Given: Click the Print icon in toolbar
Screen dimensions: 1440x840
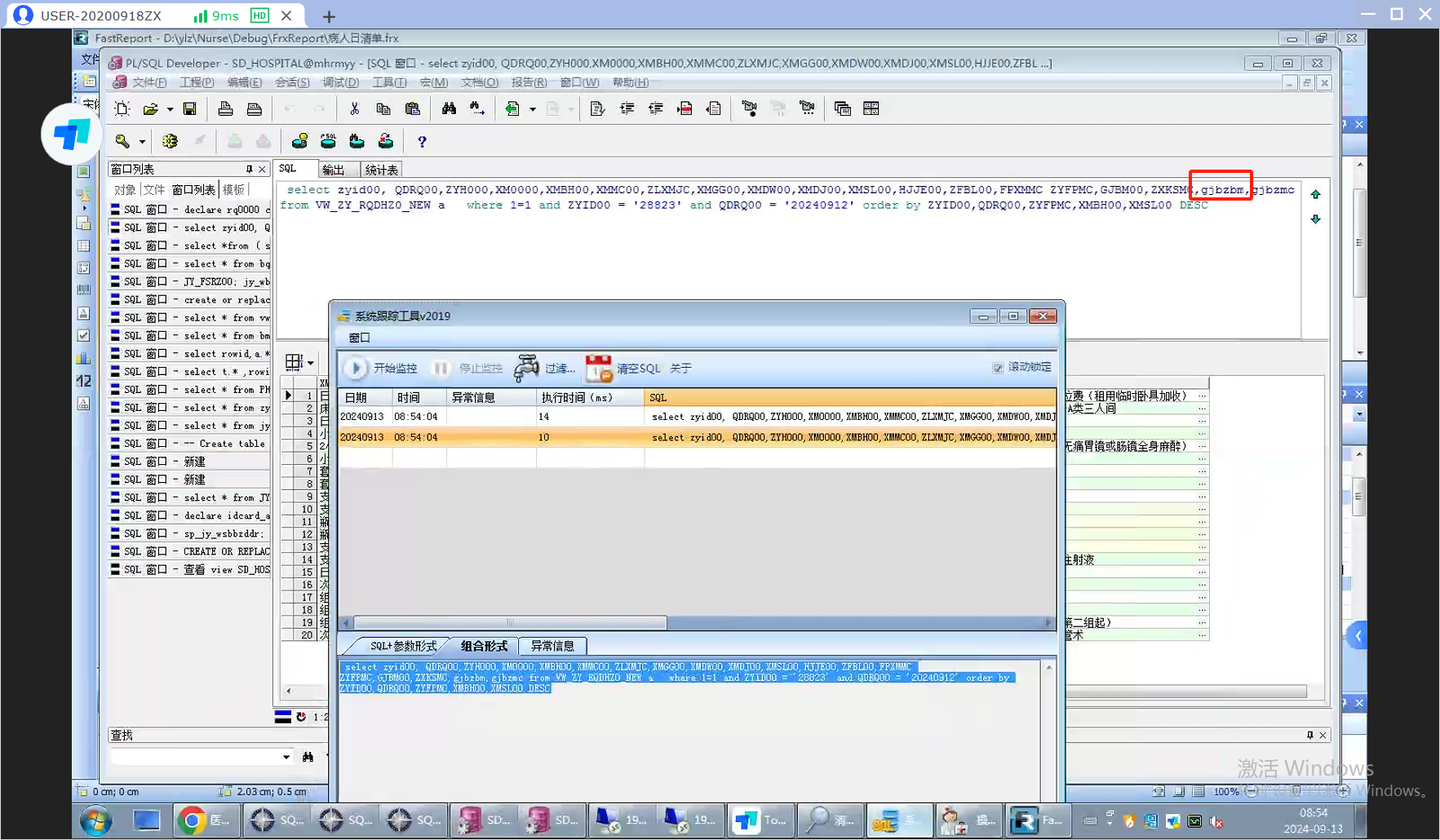Looking at the screenshot, I should (226, 109).
